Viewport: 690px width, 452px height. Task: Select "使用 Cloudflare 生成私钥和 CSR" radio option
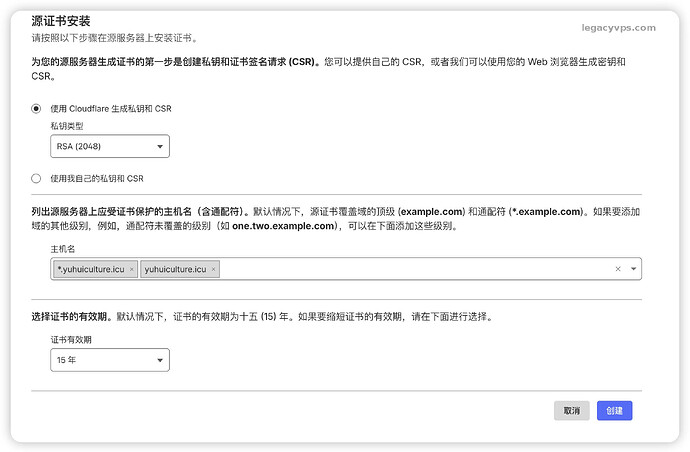(36, 109)
